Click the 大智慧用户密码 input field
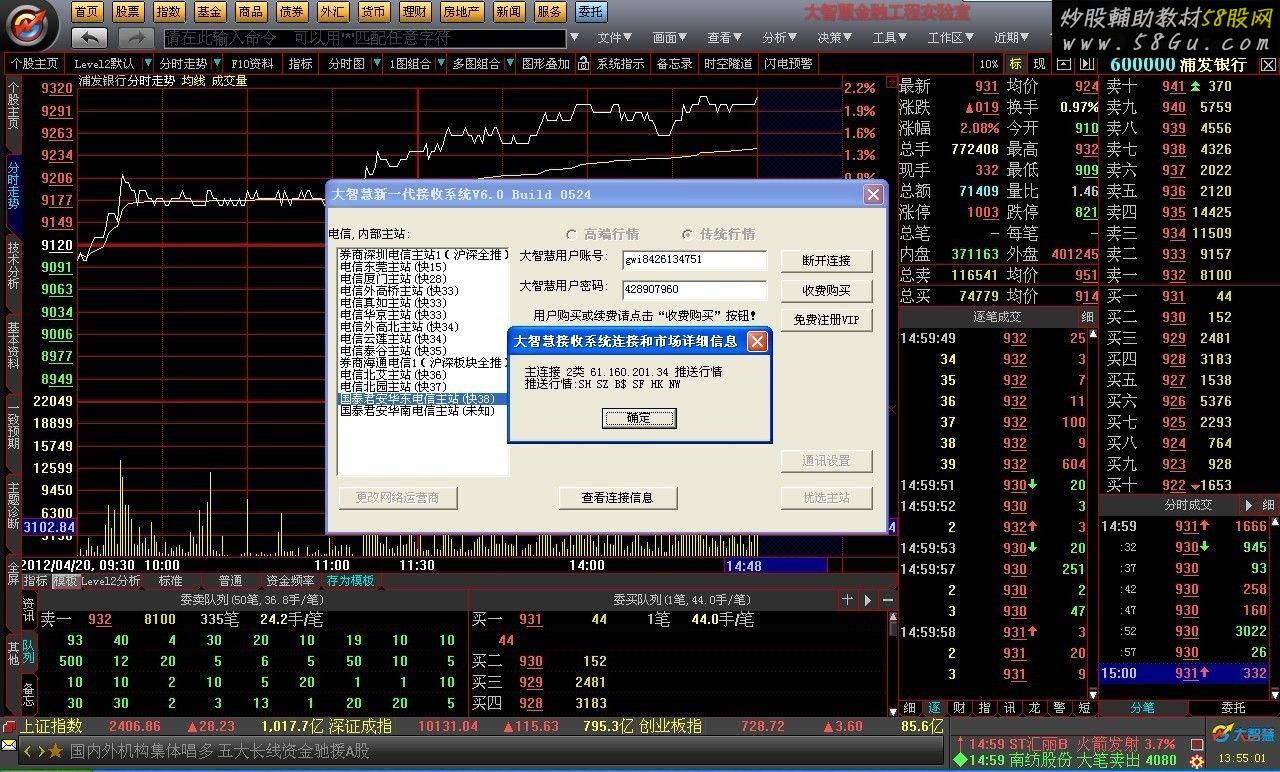This screenshot has width=1280, height=772. click(x=694, y=290)
